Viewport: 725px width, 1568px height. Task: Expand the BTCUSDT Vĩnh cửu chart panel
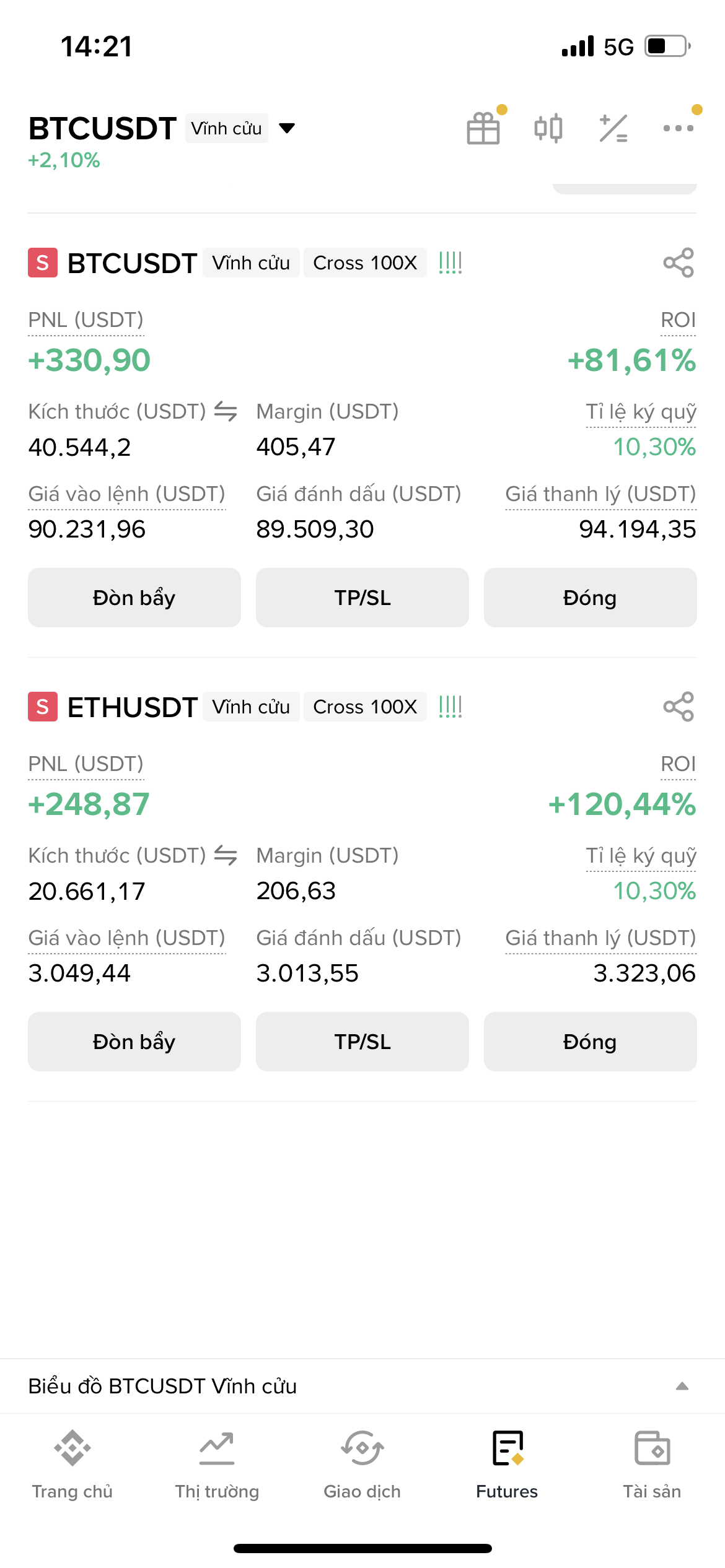[682, 1386]
